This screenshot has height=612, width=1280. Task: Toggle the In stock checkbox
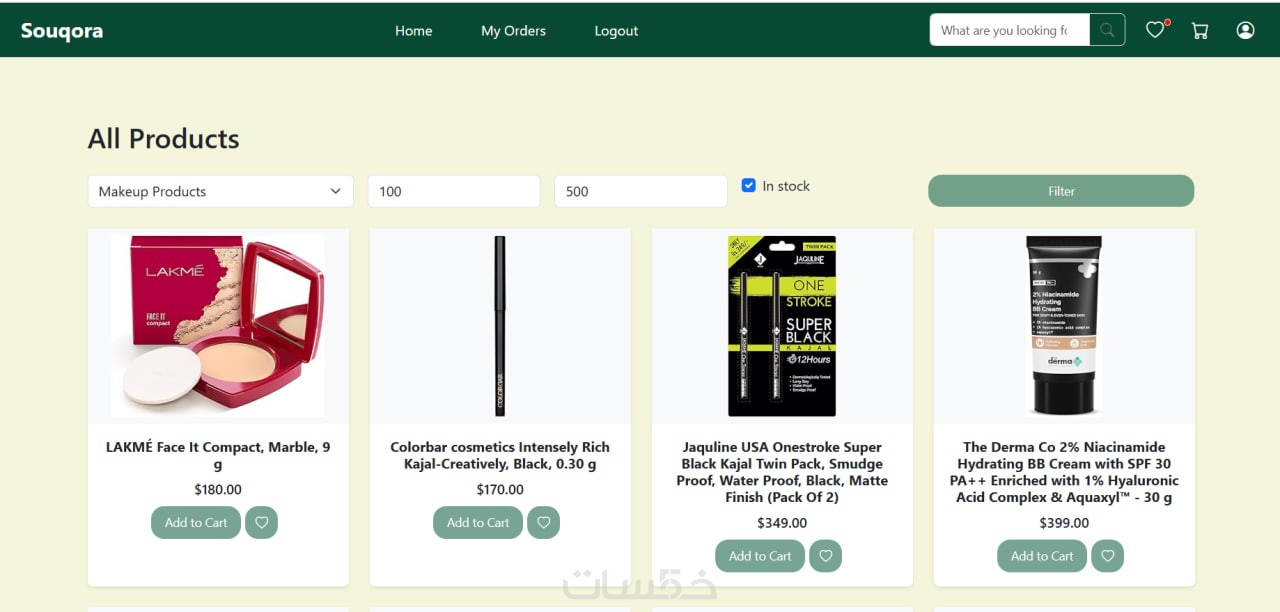pos(748,185)
